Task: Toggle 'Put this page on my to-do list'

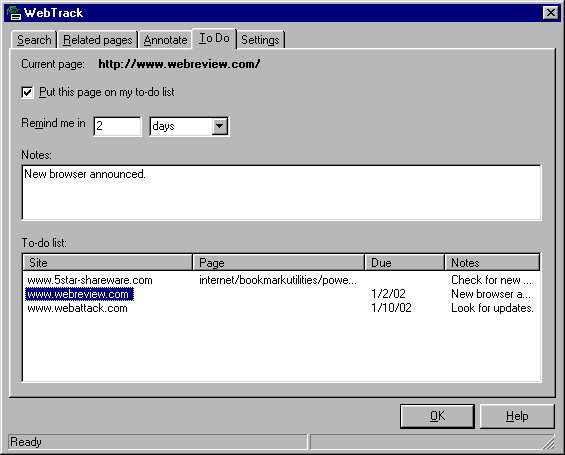Action: pyautogui.click(x=27, y=92)
